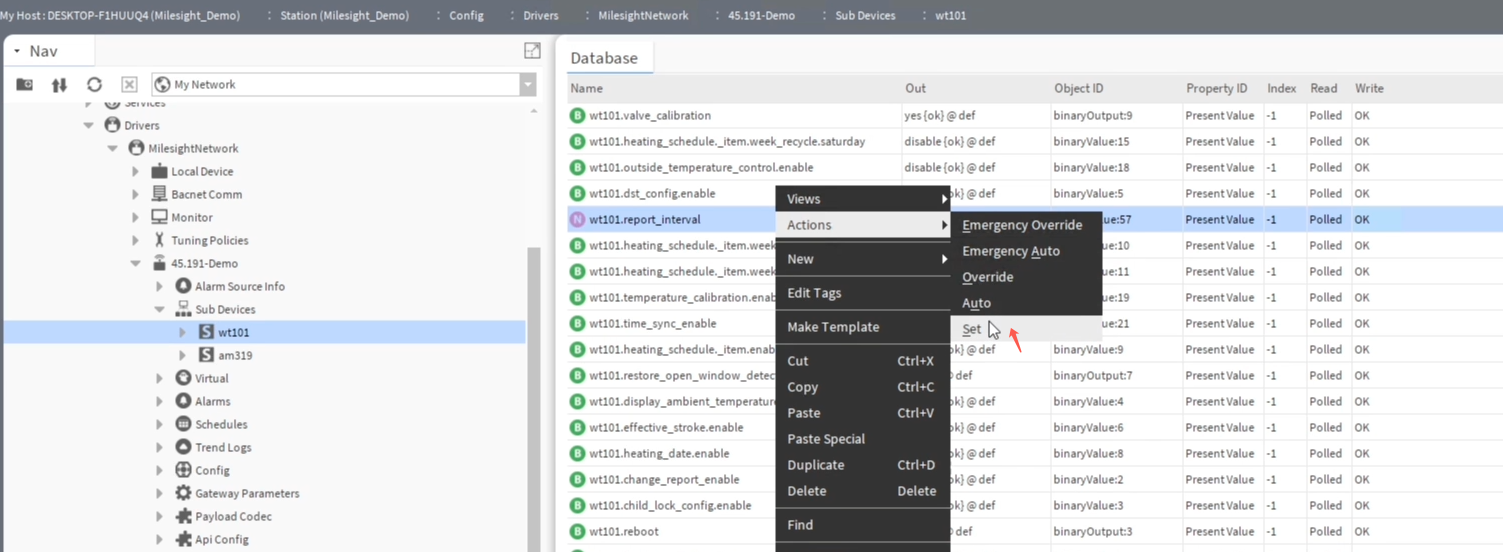
Task: Click the Trend Logs node icon
Action: coord(183,447)
